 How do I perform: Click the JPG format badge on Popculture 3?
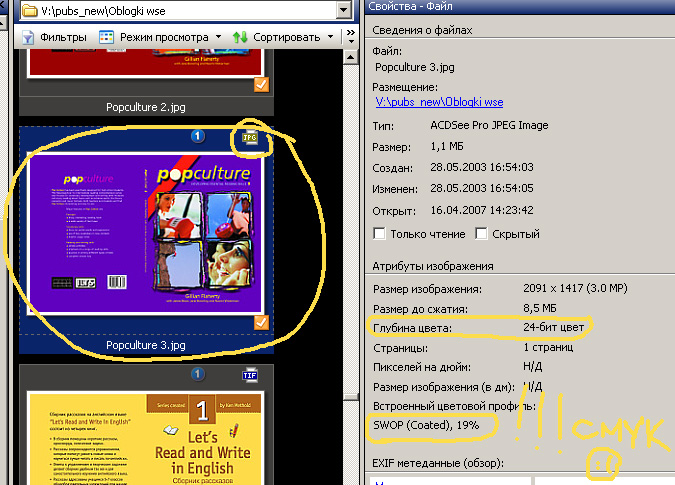(250, 138)
